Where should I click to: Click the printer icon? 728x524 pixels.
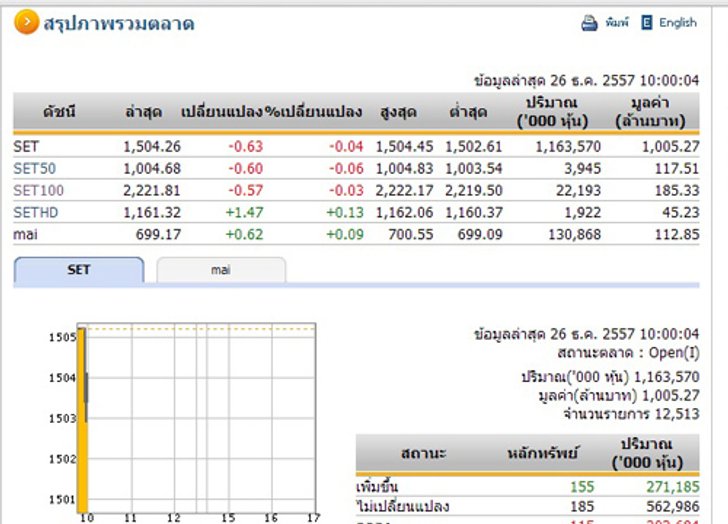tap(589, 23)
